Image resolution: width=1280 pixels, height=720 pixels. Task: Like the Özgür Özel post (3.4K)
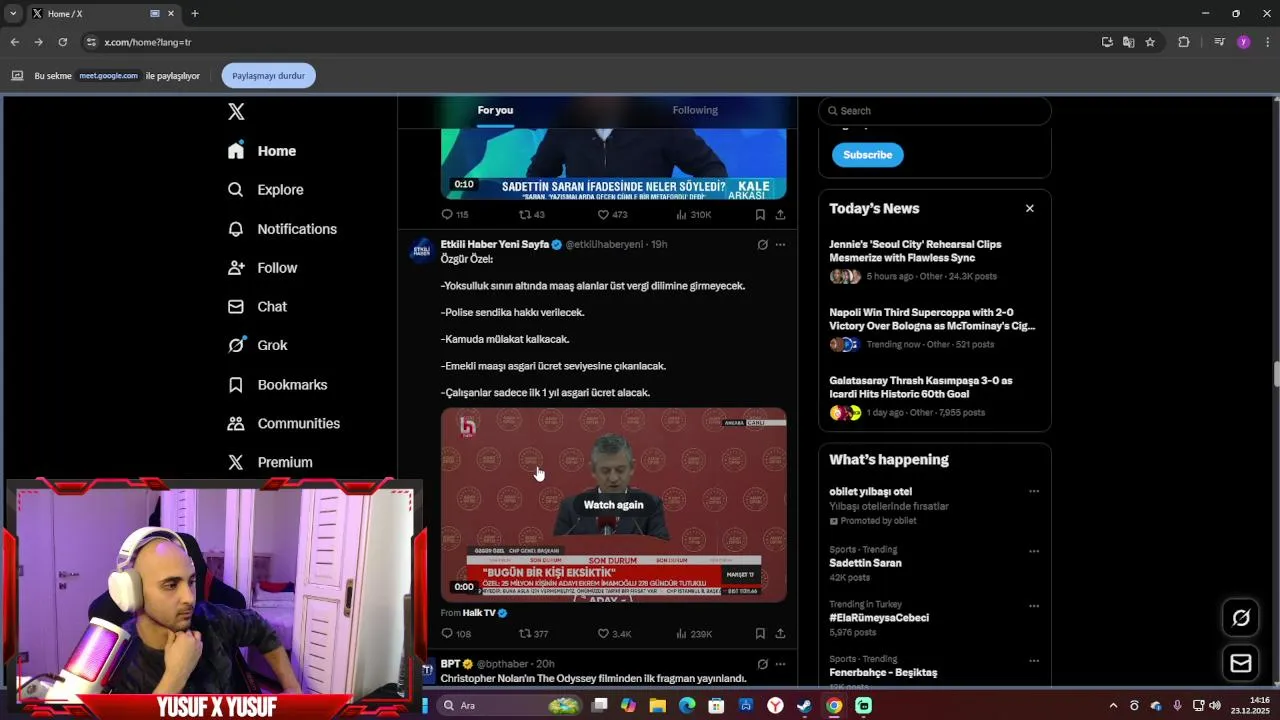coord(614,634)
